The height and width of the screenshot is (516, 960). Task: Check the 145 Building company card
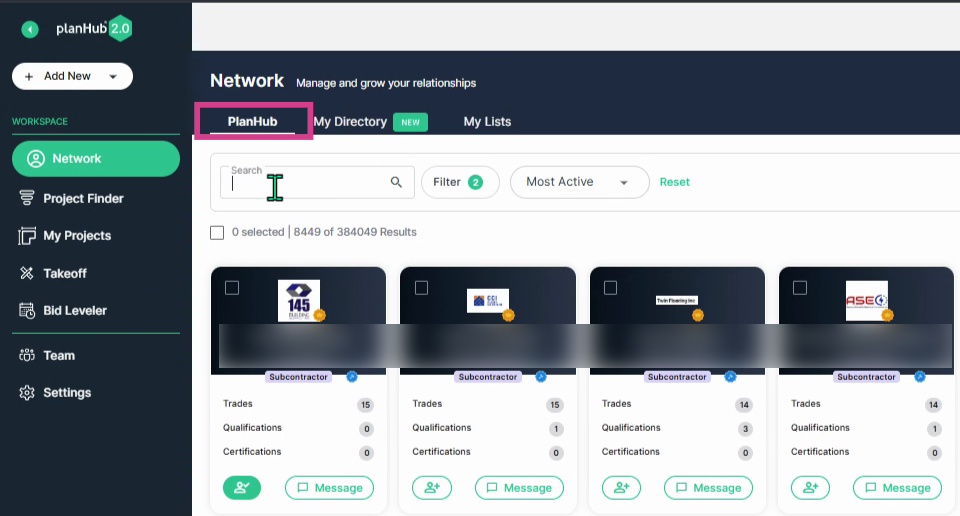pyautogui.click(x=232, y=288)
